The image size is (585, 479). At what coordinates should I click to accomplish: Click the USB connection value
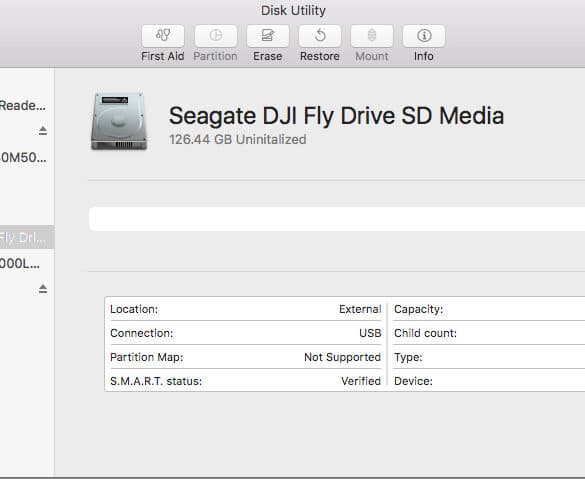coord(370,333)
